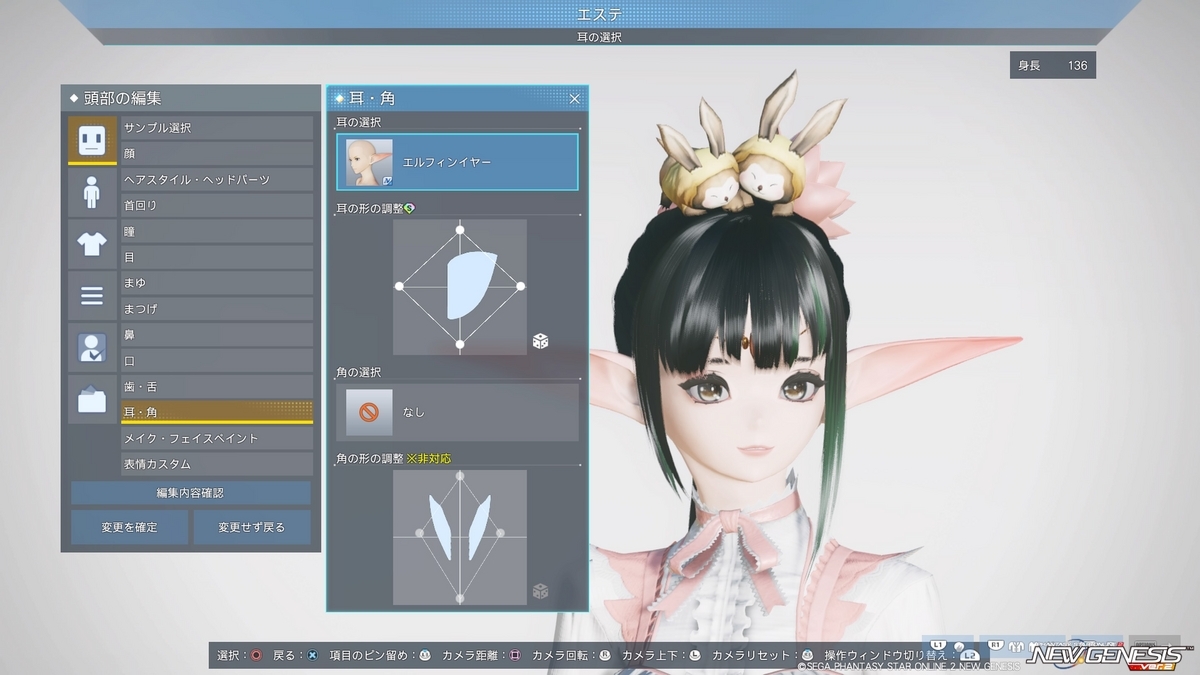Screen dimensions: 1200x675
Task: Click left handle of ear shape adjuster
Action: pyautogui.click(x=399, y=286)
